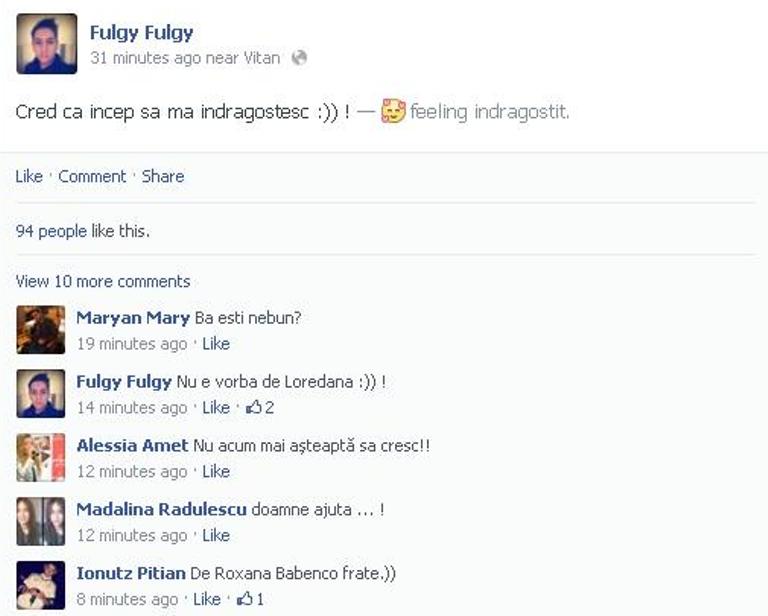The image size is (768, 616).
Task: Open the 31 minutes ago timestamp
Action: pos(145,58)
